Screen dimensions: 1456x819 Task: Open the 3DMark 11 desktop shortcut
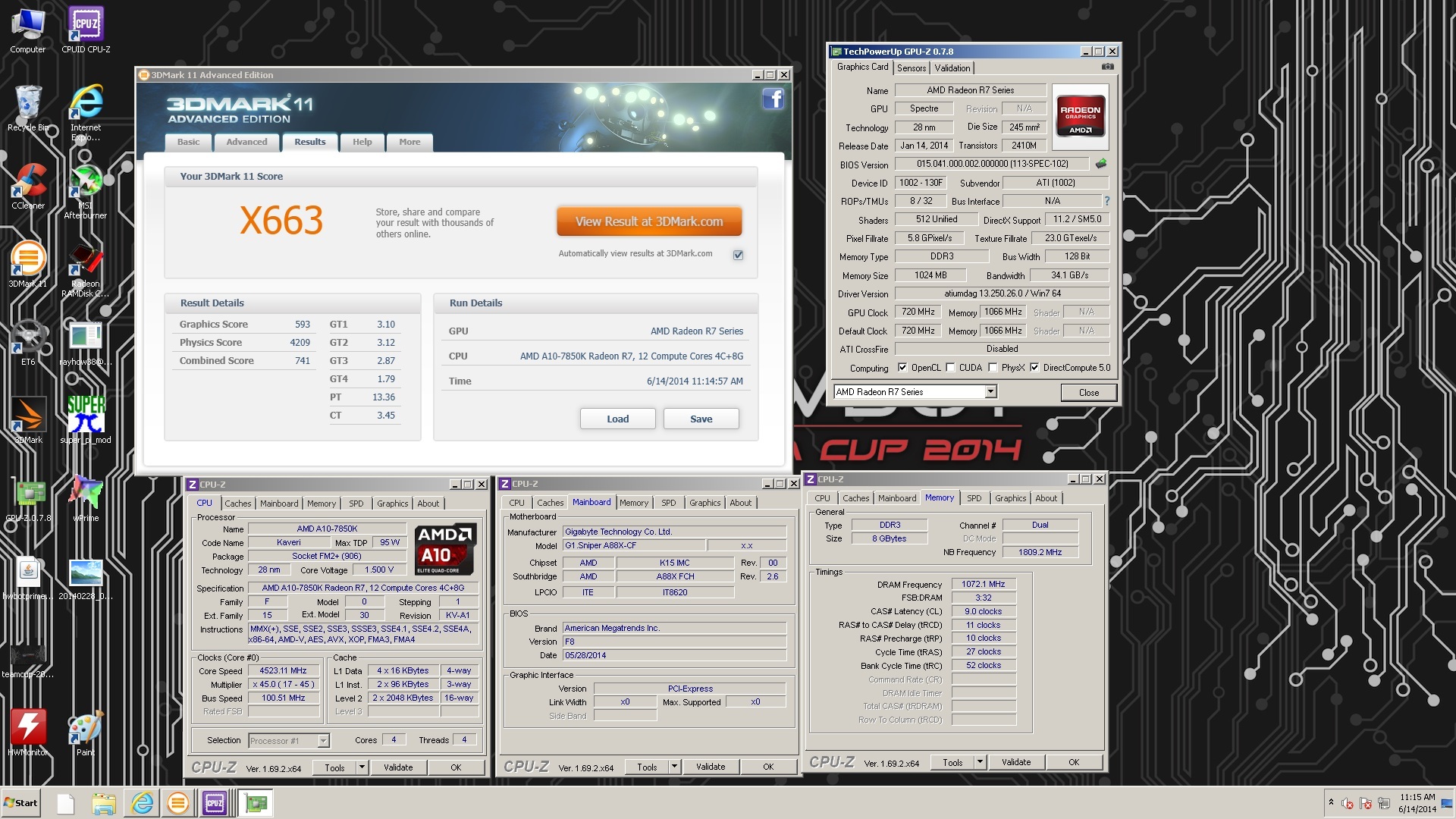(x=28, y=265)
